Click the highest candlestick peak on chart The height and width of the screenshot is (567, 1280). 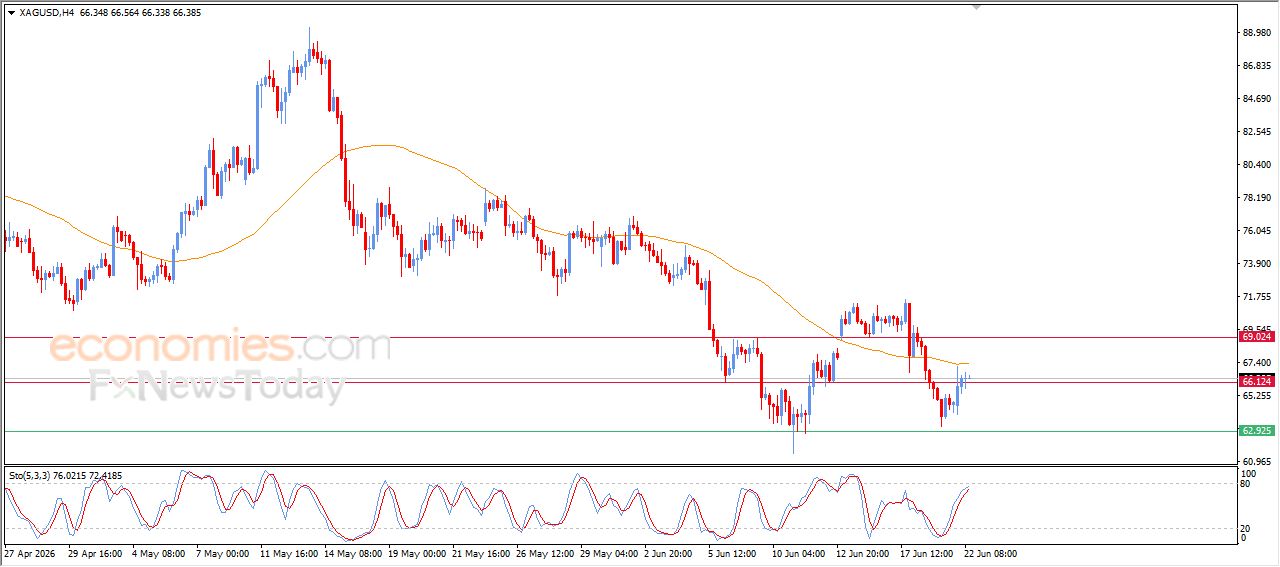coord(309,30)
